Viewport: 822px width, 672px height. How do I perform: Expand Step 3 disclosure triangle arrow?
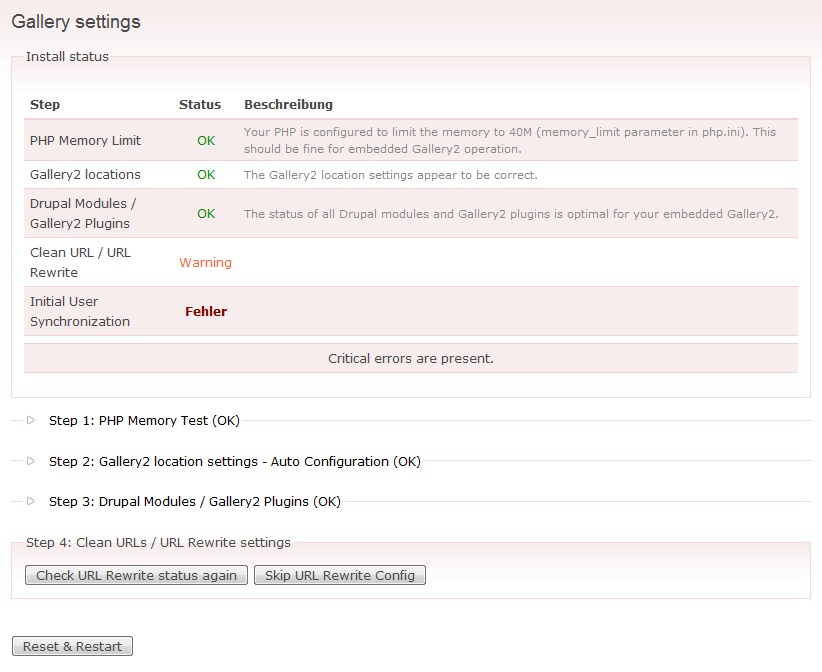point(31,501)
